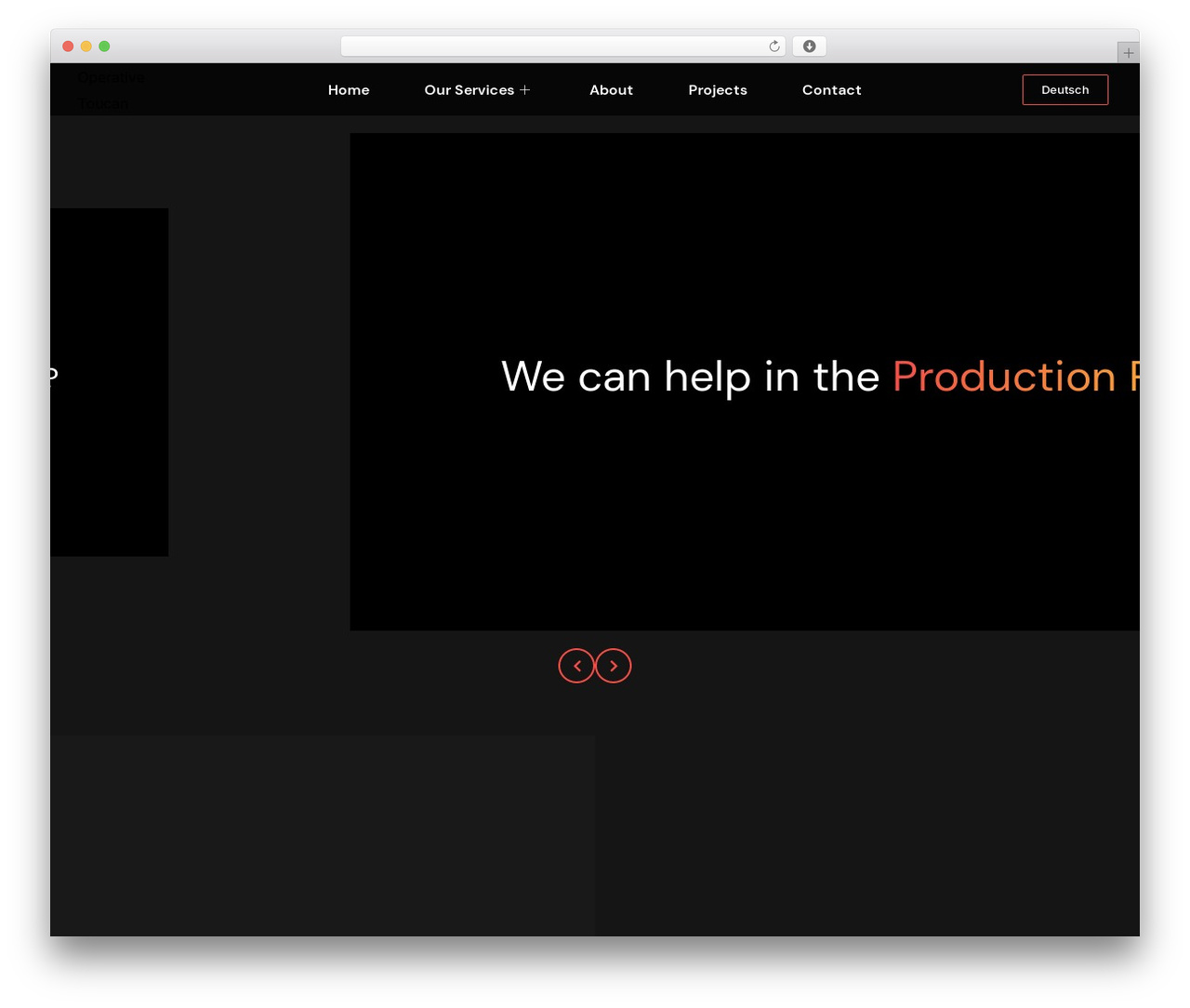Reload the page via refresh icon
This screenshot has width=1190, height=1008.
(x=774, y=46)
